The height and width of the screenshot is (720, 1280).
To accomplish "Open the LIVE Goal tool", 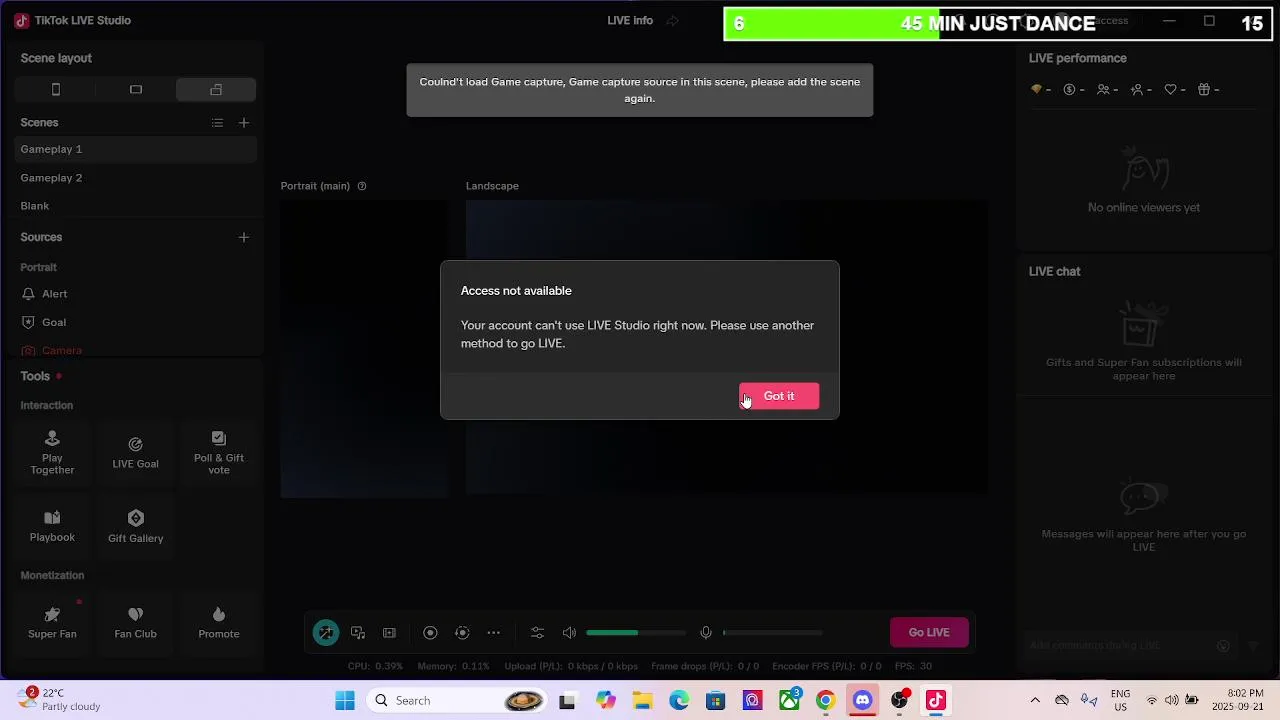I will [x=135, y=453].
